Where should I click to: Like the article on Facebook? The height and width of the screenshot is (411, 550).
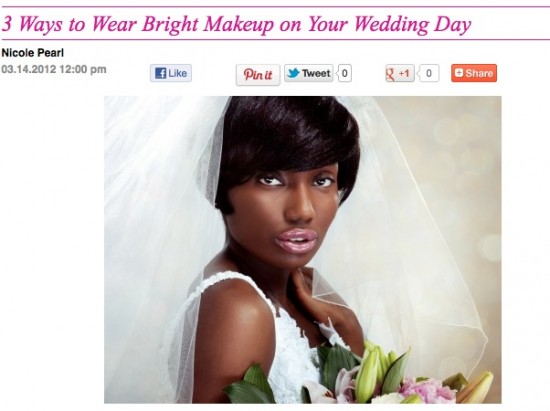(171, 73)
